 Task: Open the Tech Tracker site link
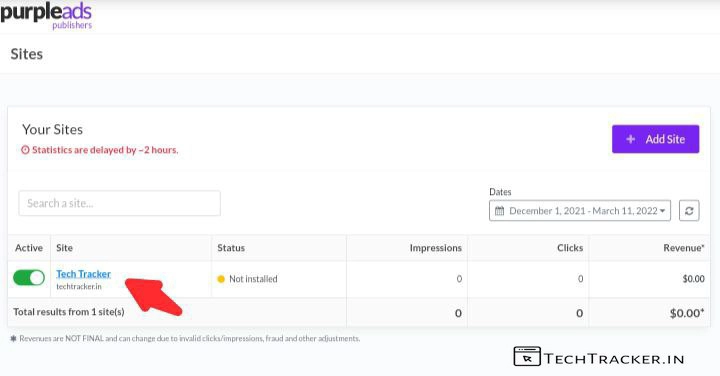[84, 274]
